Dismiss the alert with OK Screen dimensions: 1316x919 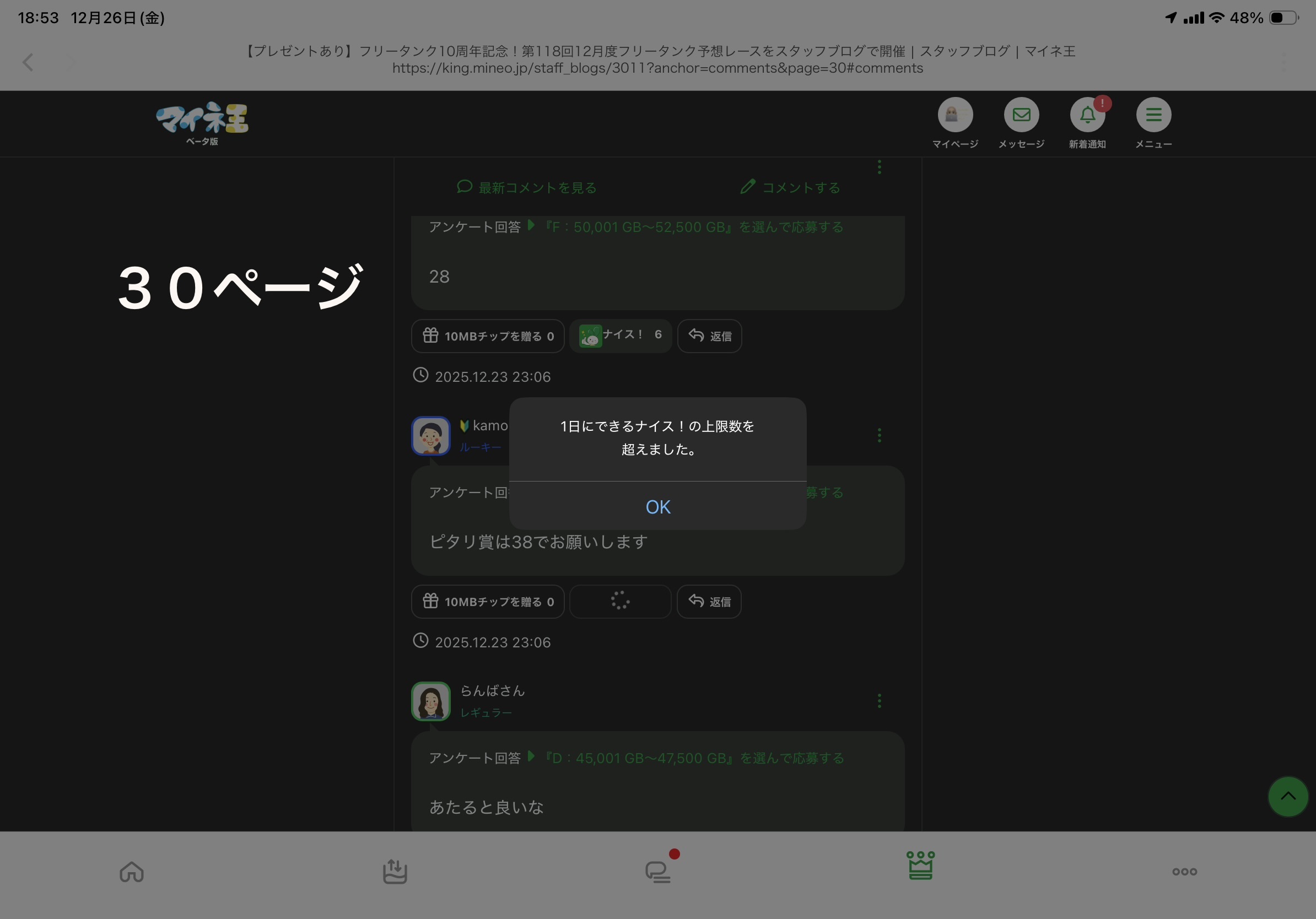pos(657,506)
